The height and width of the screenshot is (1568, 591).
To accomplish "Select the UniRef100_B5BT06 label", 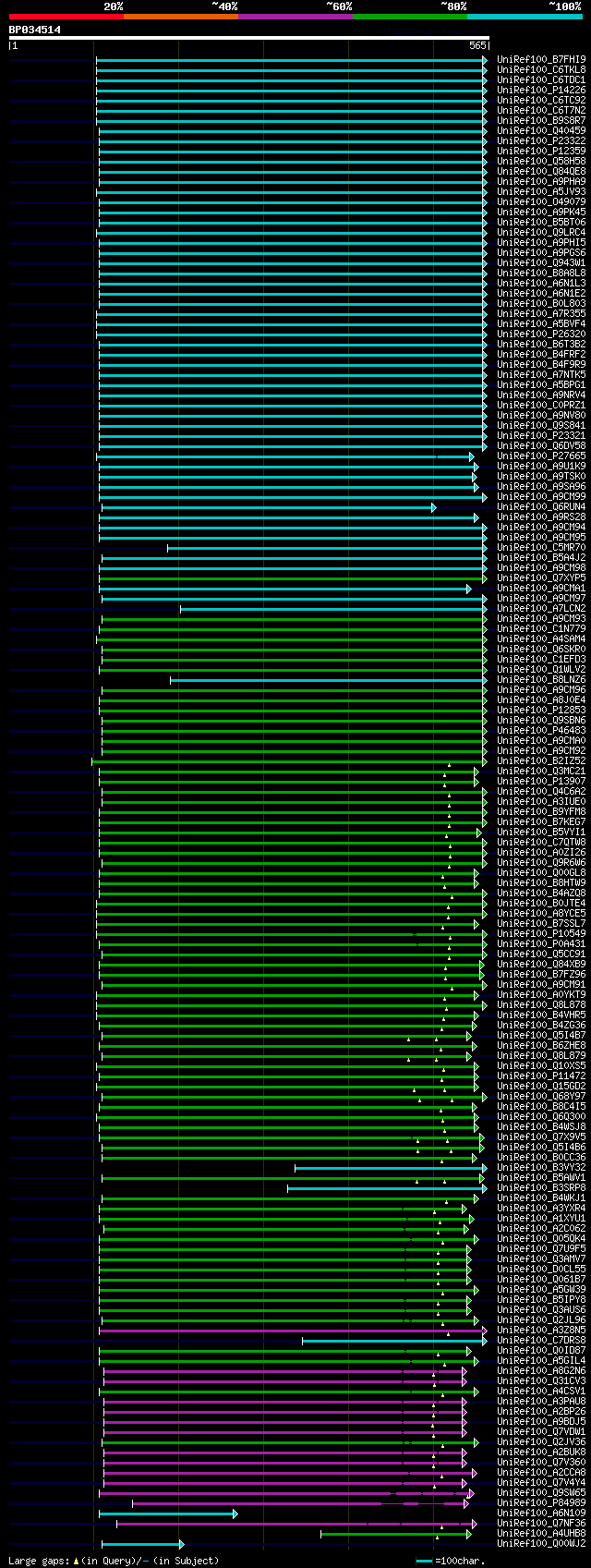I will (x=541, y=222).
